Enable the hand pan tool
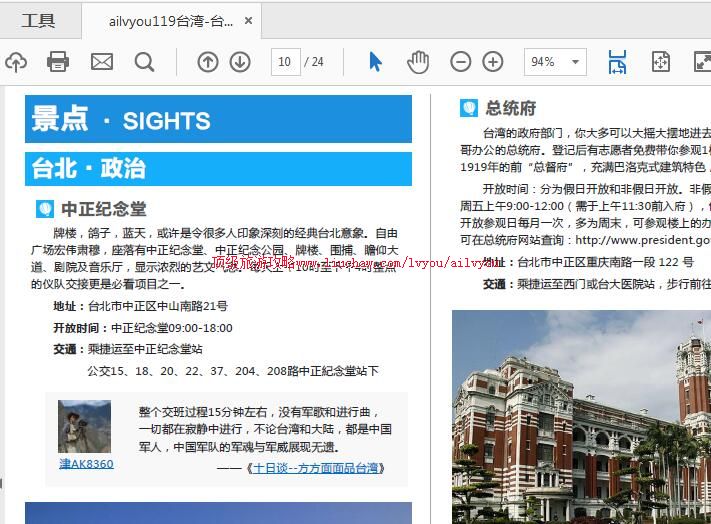The width and height of the screenshot is (711, 524). click(417, 62)
